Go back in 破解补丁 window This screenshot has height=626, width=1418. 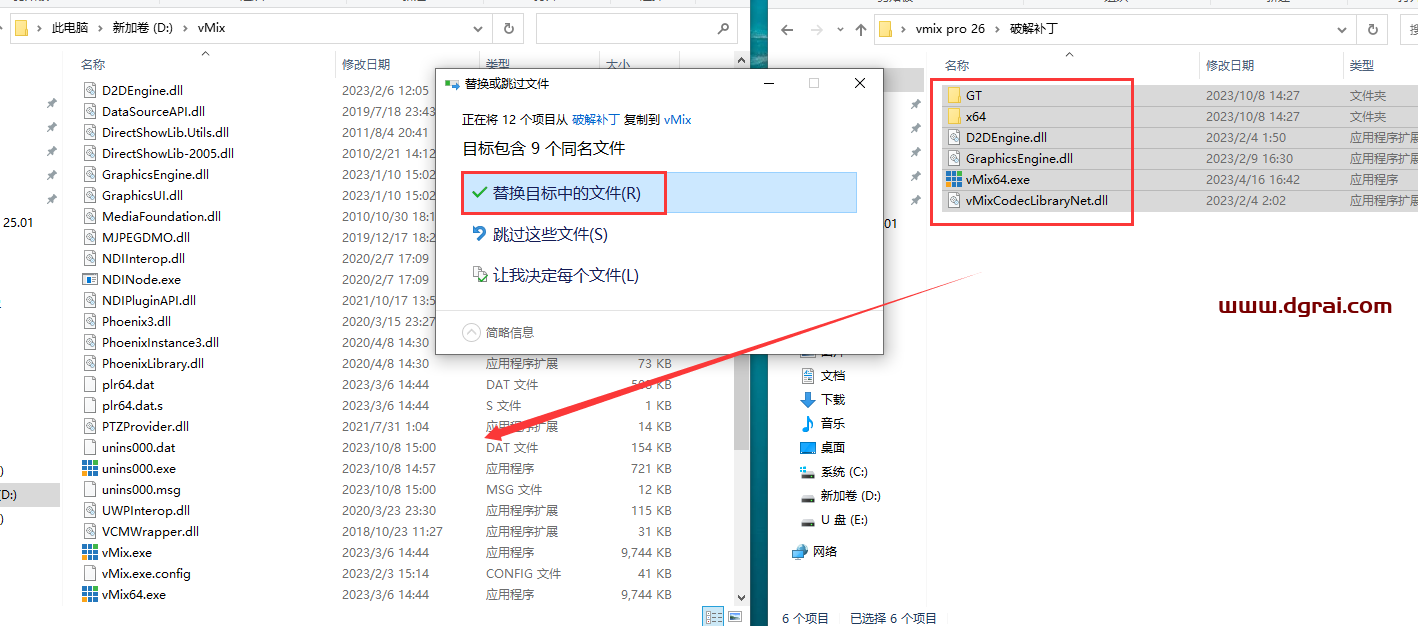(x=787, y=28)
